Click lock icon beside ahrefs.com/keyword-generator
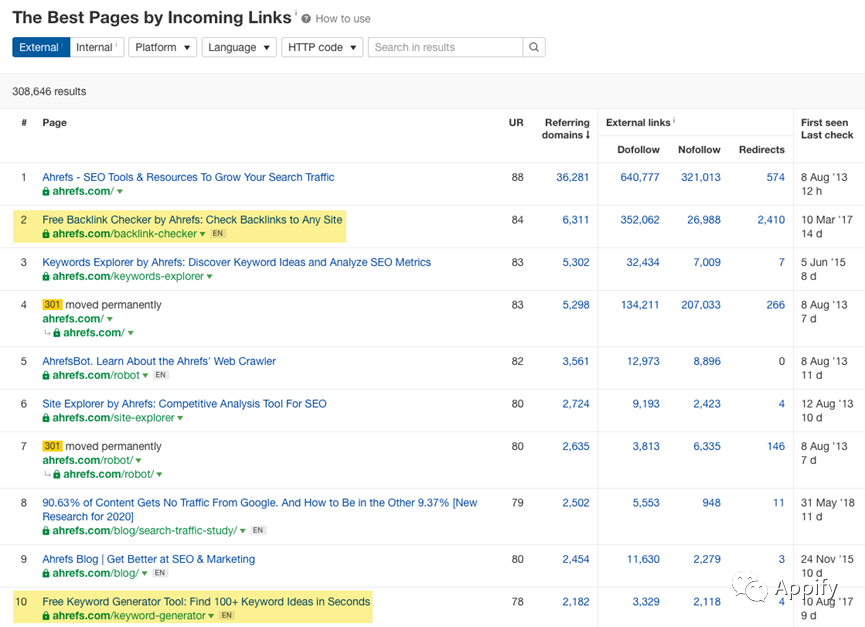 point(46,616)
